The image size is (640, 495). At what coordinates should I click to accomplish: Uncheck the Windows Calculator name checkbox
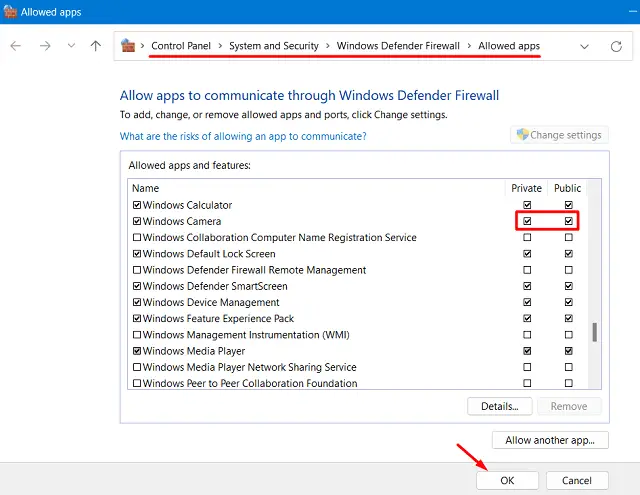tap(137, 205)
